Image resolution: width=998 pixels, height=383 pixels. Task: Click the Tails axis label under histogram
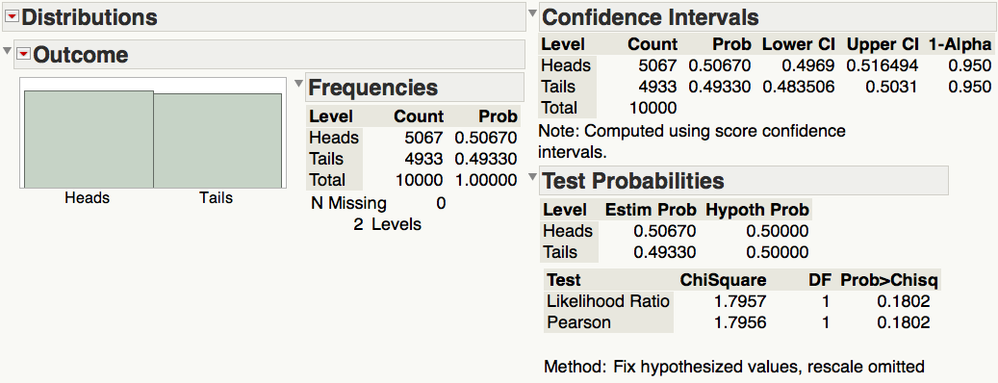pos(216,198)
